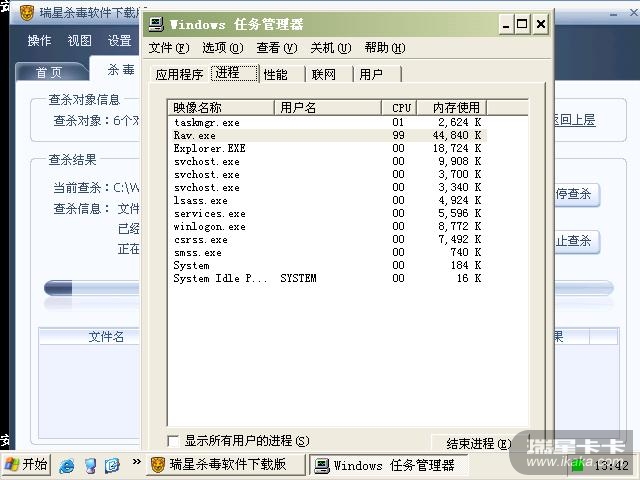This screenshot has height=480, width=640.
Task: Select the services.exe process row
Action: 327,214
